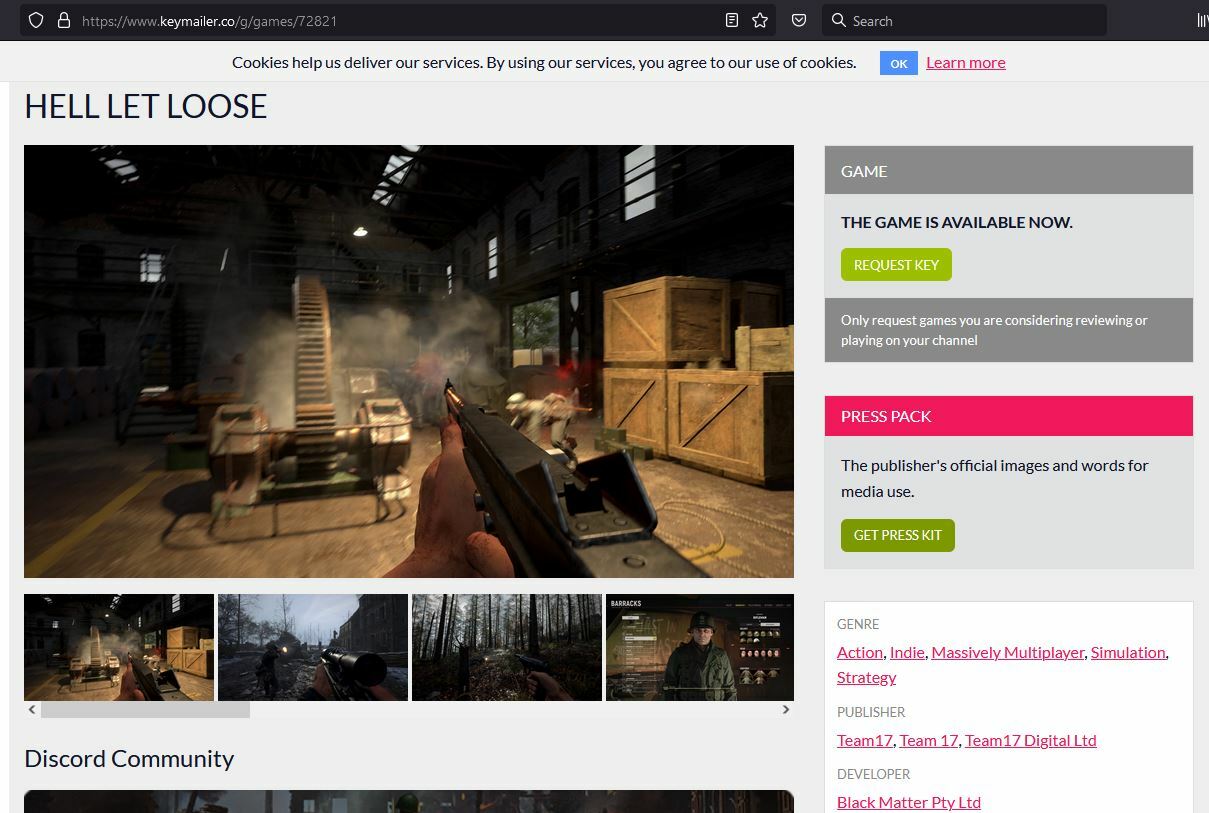Open the Massively Multiplayer genre link
Screen dimensions: 1209x813
pos(1008,652)
